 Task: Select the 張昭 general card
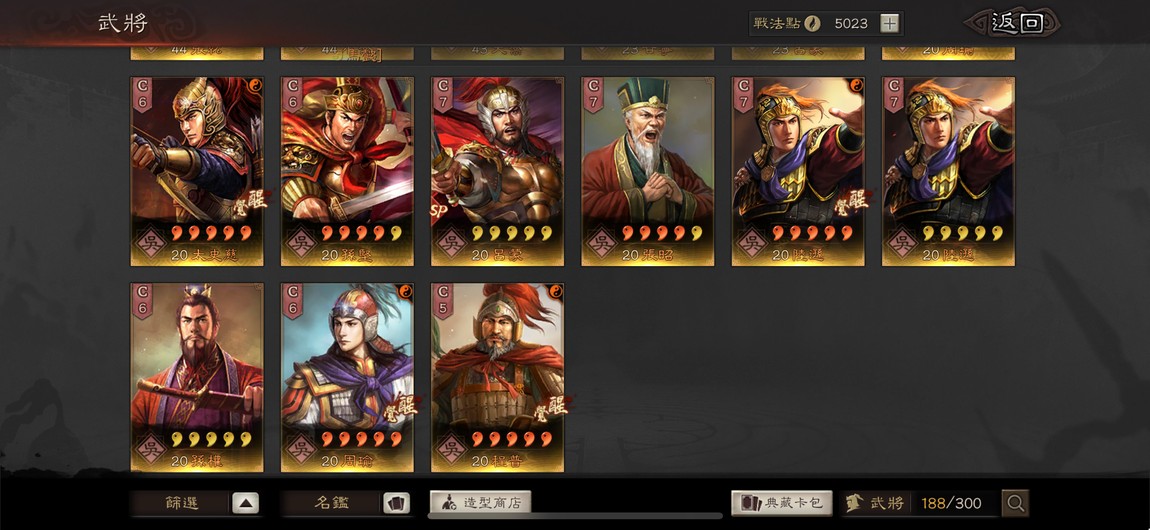point(648,172)
